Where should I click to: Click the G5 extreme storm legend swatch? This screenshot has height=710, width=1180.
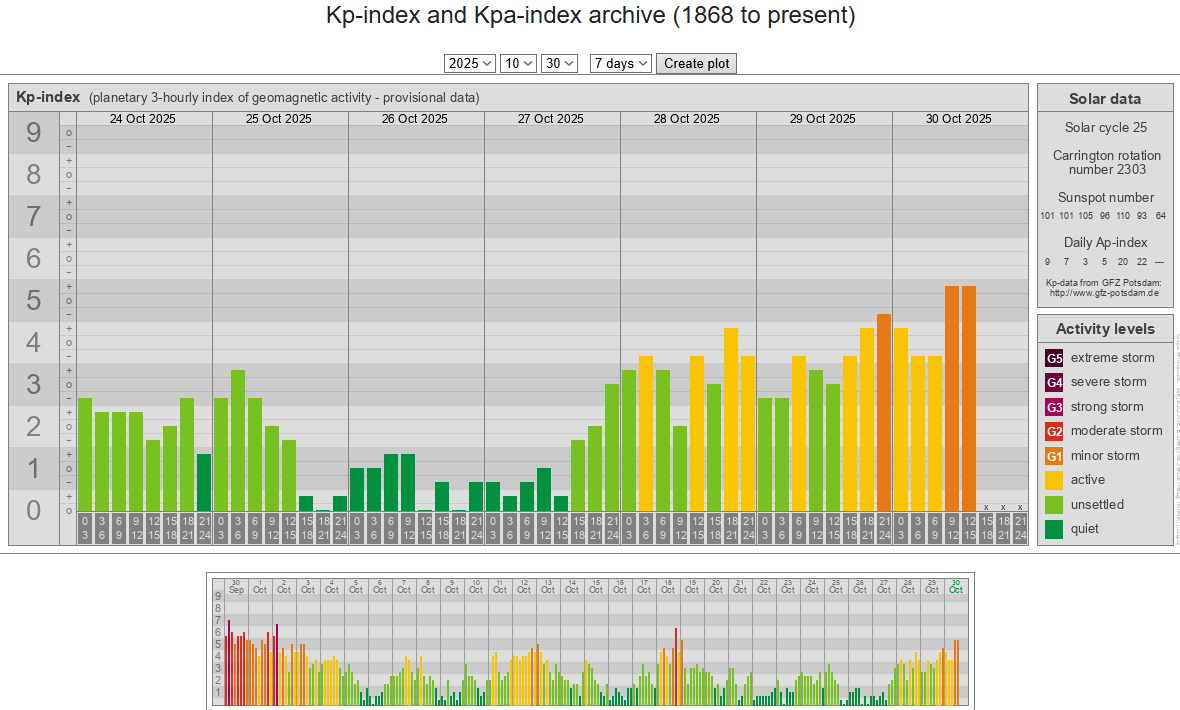(x=1054, y=358)
